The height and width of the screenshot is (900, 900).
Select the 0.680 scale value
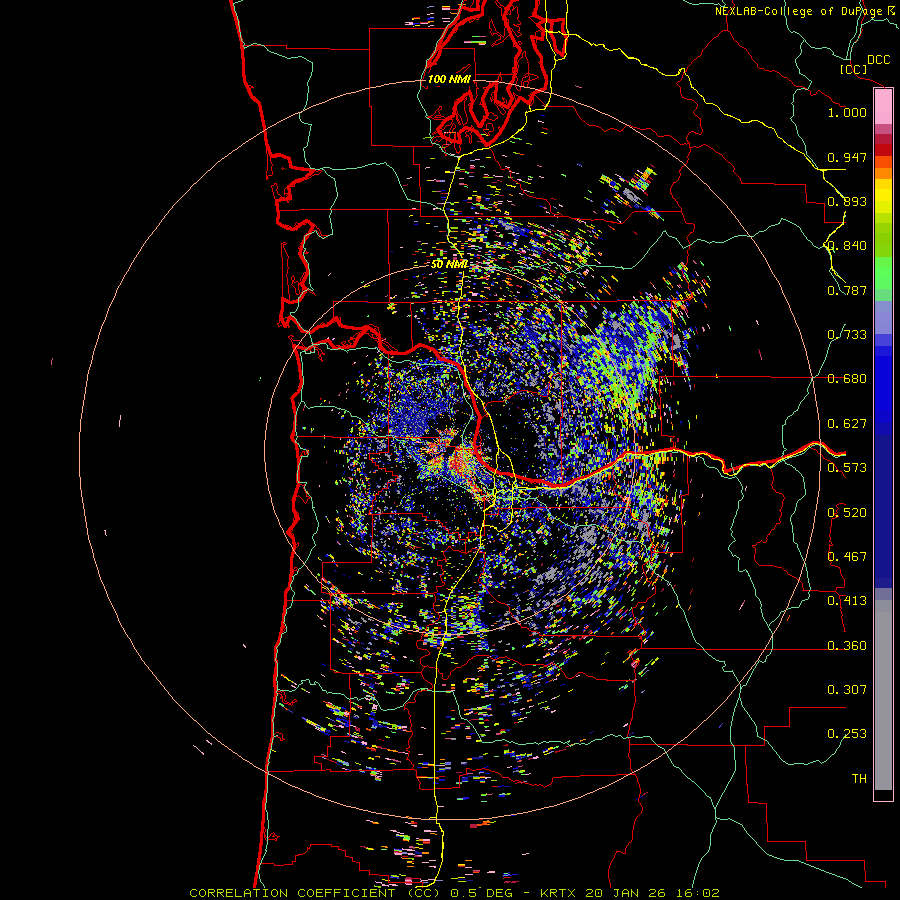pos(847,379)
